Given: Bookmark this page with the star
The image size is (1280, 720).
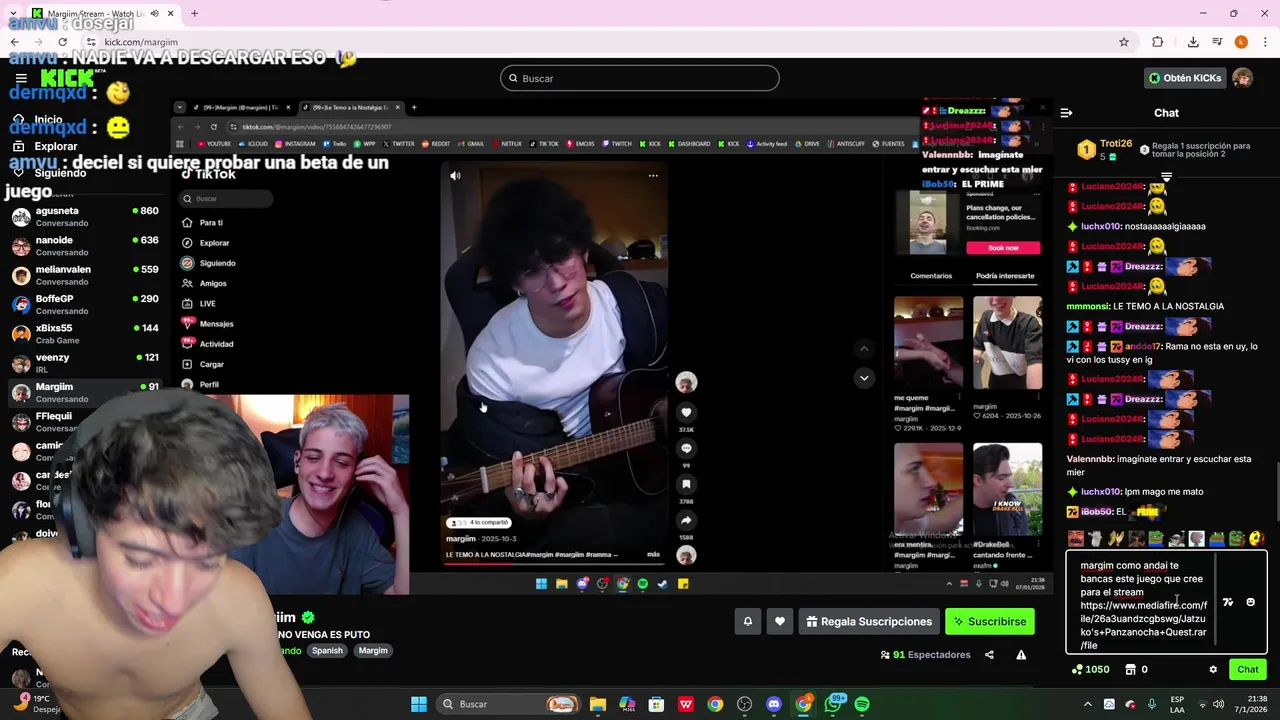Looking at the screenshot, I should pos(1124,42).
